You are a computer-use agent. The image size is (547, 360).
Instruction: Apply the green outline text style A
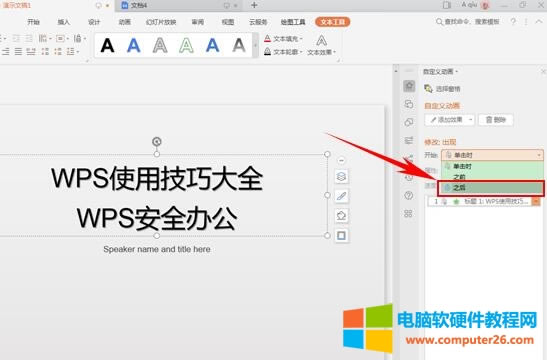click(186, 45)
